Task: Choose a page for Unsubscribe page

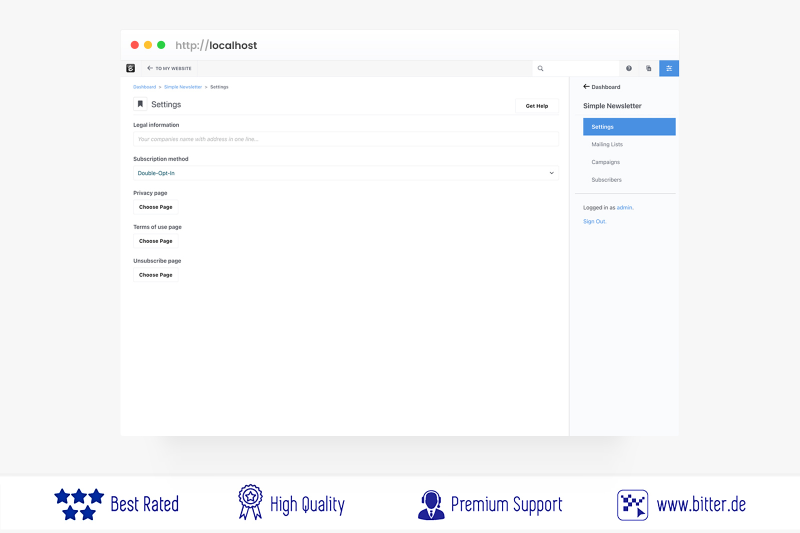Action: [x=156, y=275]
